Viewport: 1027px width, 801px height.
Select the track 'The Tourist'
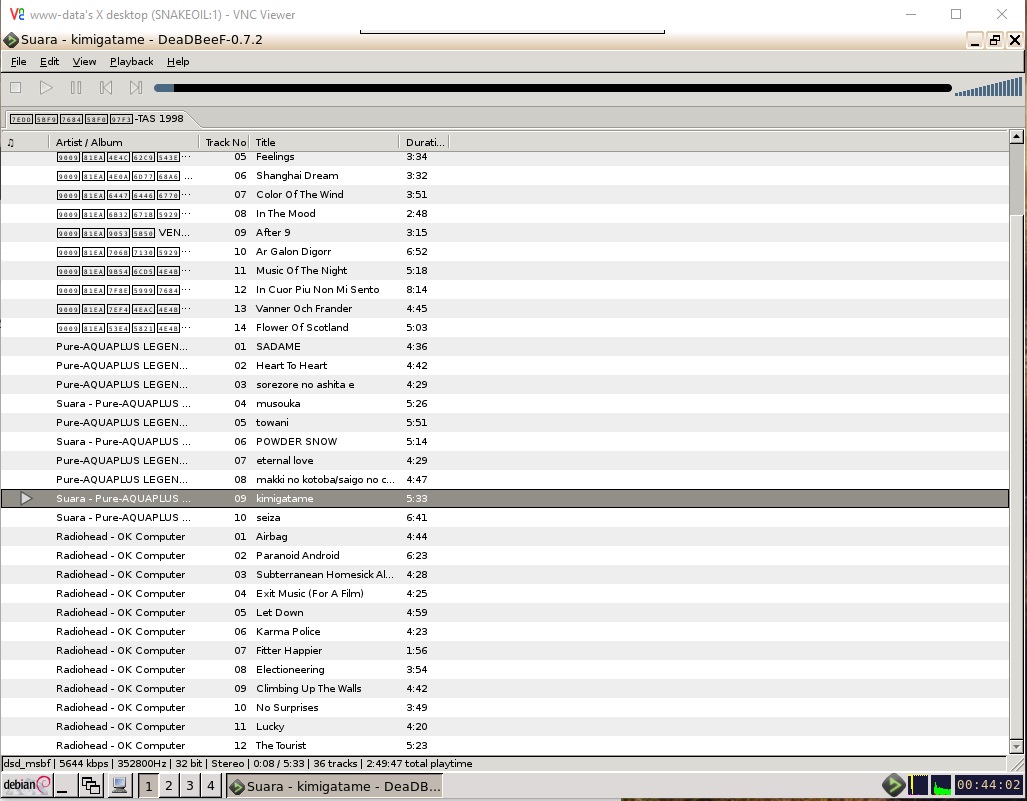(x=504, y=745)
